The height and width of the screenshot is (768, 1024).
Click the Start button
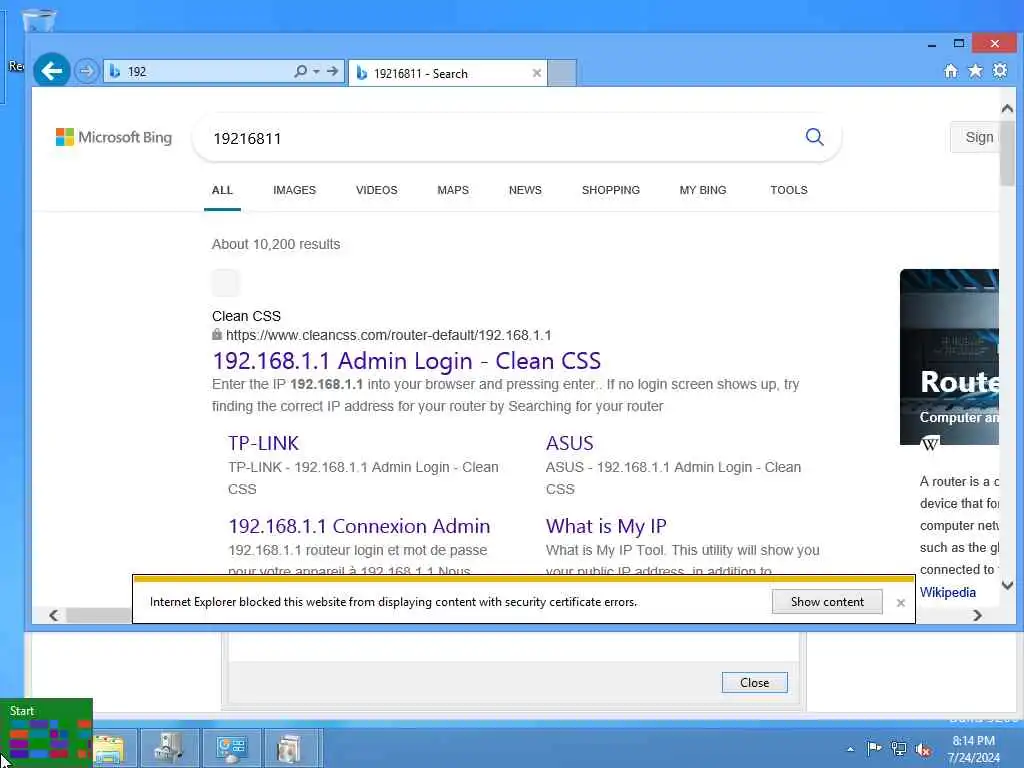tap(46, 733)
